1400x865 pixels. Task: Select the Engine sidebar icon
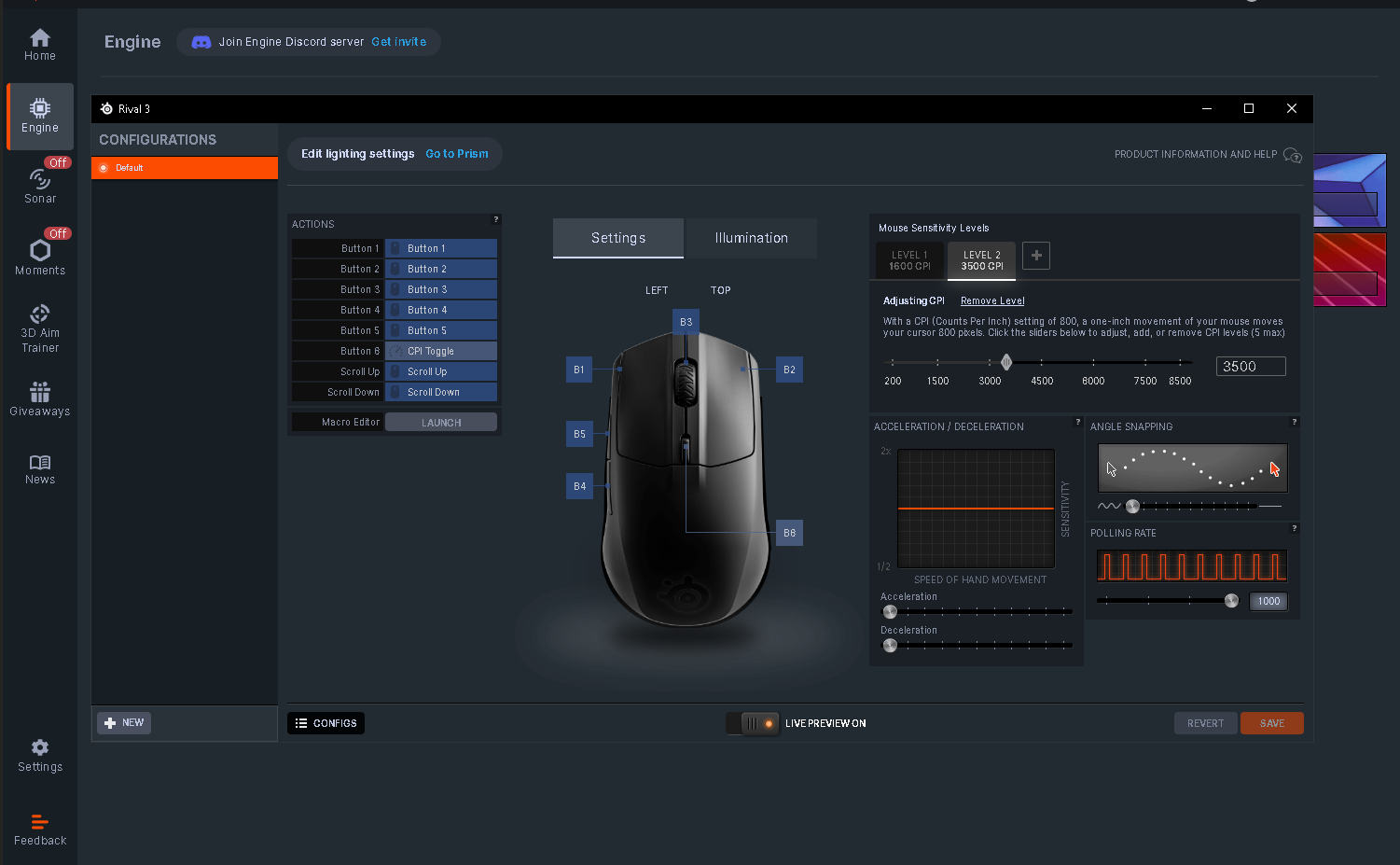[x=40, y=117]
